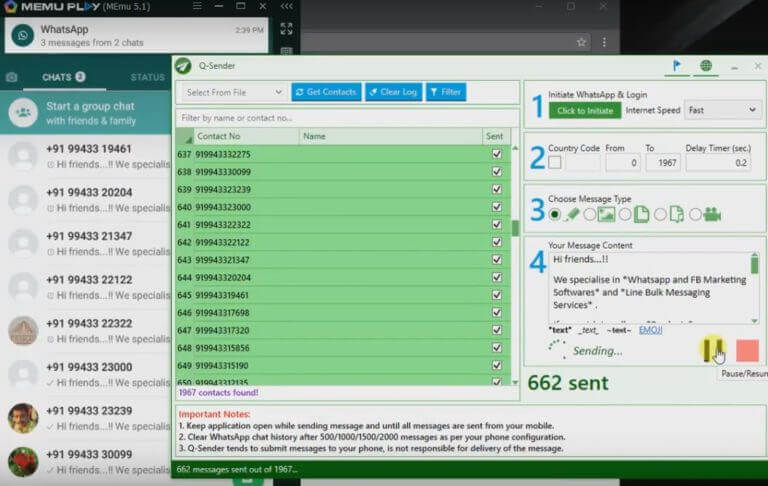This screenshot has width=768, height=486.
Task: Open the Select From File dropdown
Action: [x=234, y=92]
